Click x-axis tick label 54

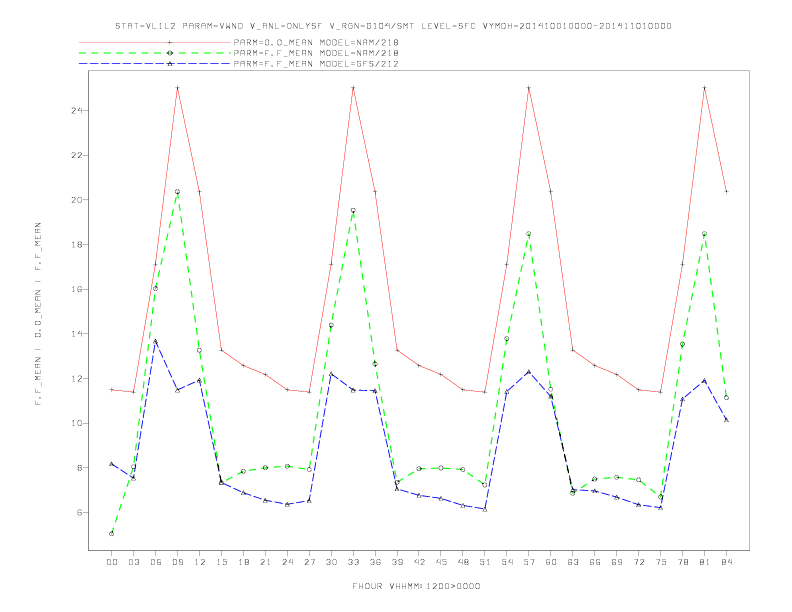click(507, 562)
